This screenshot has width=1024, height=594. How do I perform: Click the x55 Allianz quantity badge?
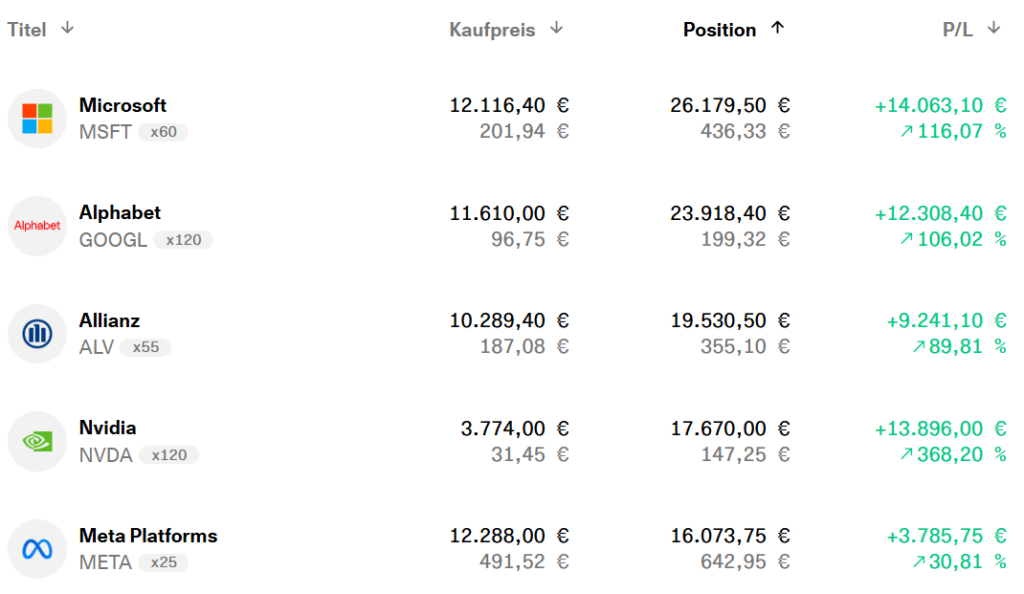coord(146,347)
